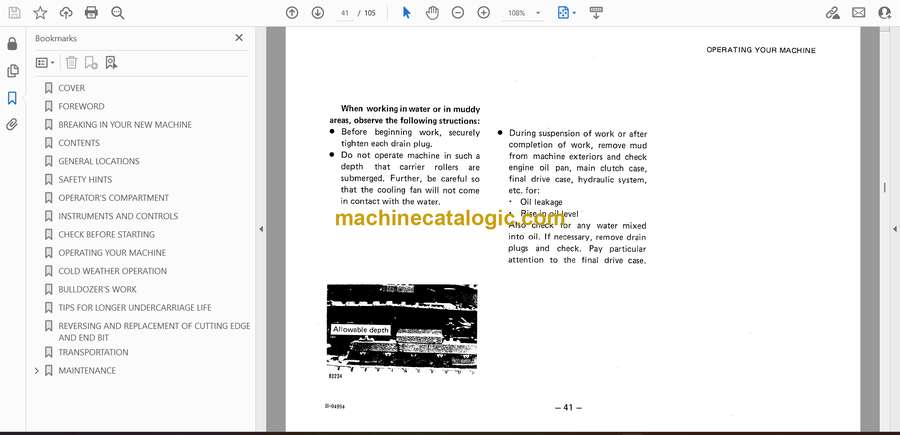The image size is (900, 435).
Task: Open the COVER bookmark
Action: [71, 88]
